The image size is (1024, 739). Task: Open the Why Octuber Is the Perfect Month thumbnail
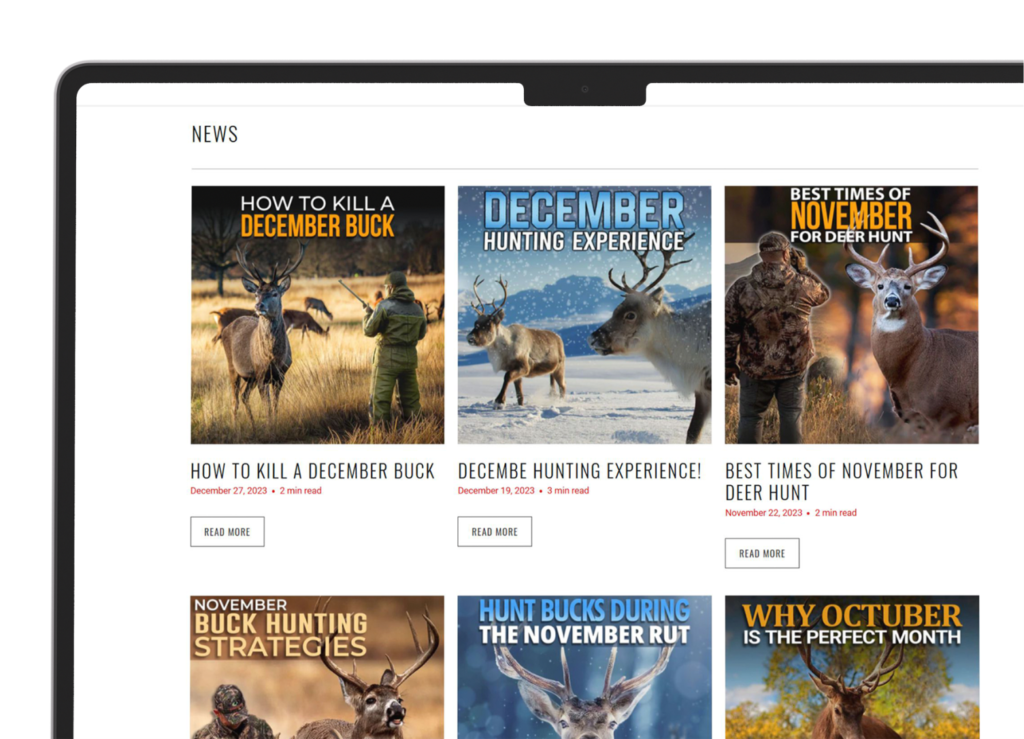(852, 667)
